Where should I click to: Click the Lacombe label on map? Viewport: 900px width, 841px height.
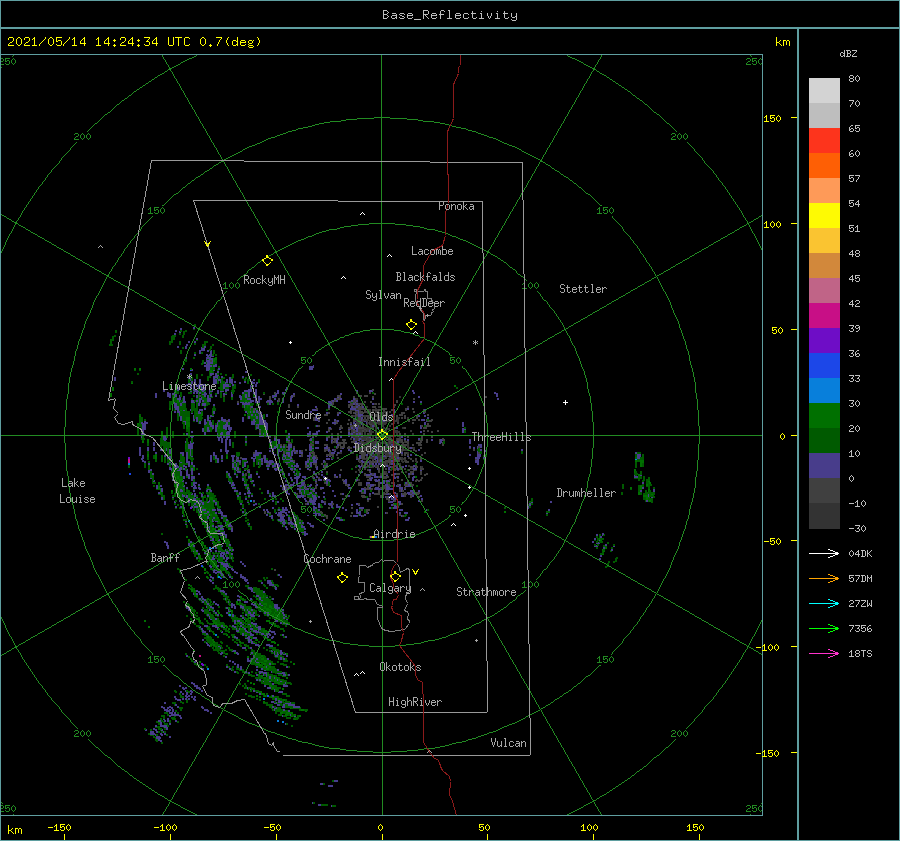[432, 251]
